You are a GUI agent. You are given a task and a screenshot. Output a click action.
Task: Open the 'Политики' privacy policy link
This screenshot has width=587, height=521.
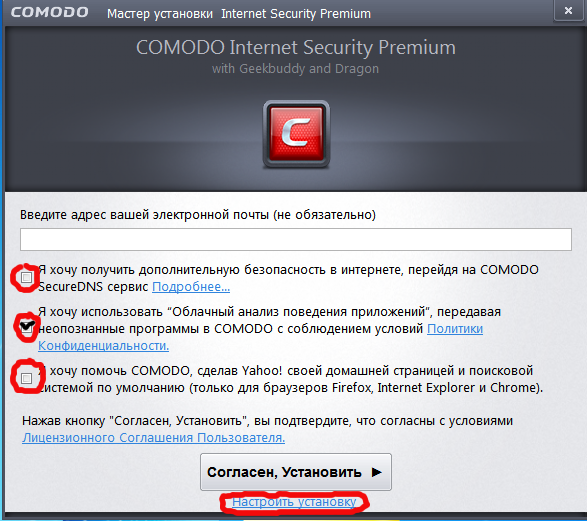click(x=455, y=329)
